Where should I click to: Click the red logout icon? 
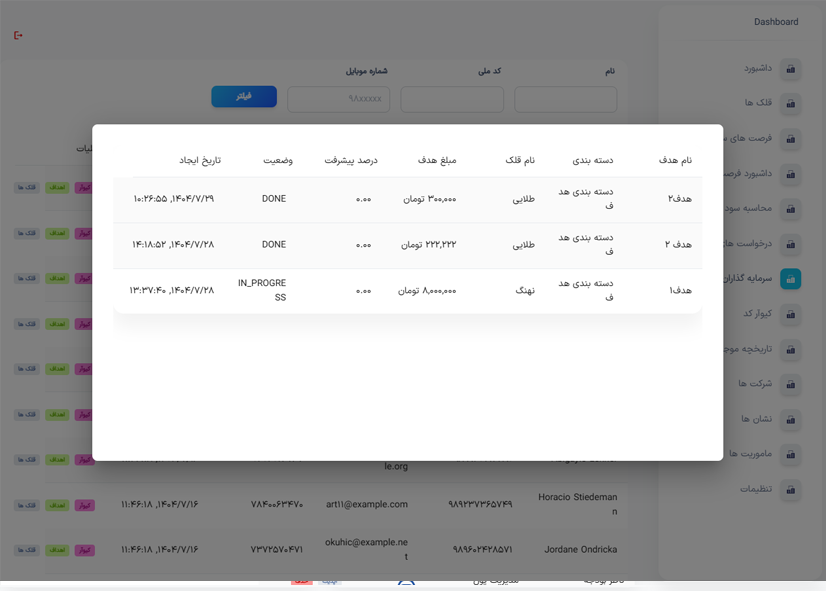[x=18, y=36]
